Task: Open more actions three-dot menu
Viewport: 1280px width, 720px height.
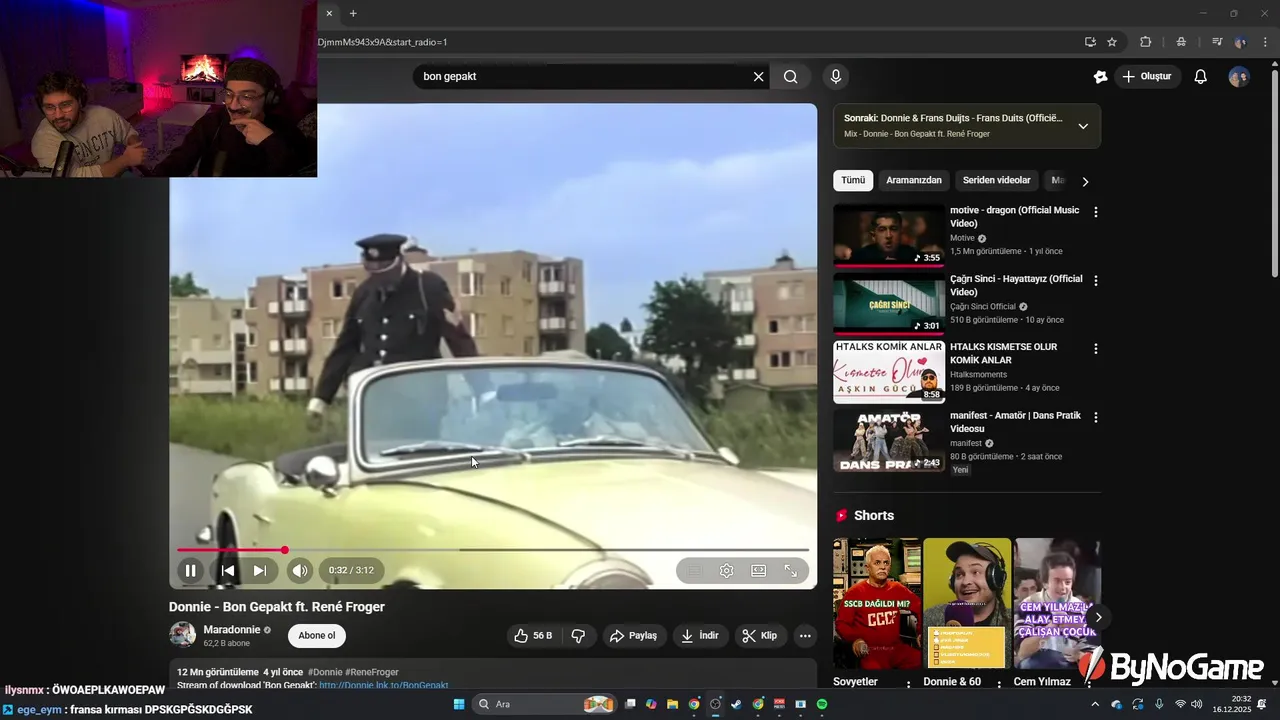Action: pyautogui.click(x=805, y=636)
